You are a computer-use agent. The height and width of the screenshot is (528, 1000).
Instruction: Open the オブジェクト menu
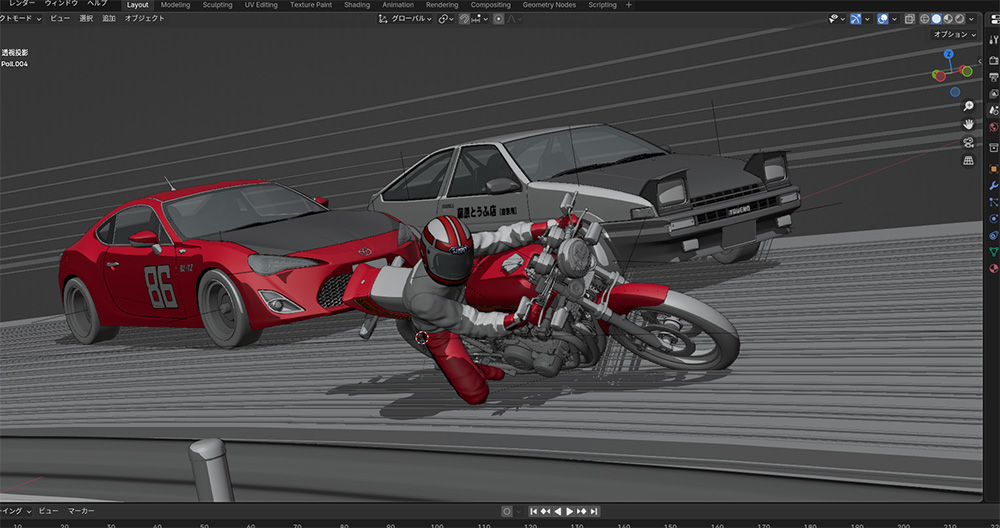[x=144, y=19]
